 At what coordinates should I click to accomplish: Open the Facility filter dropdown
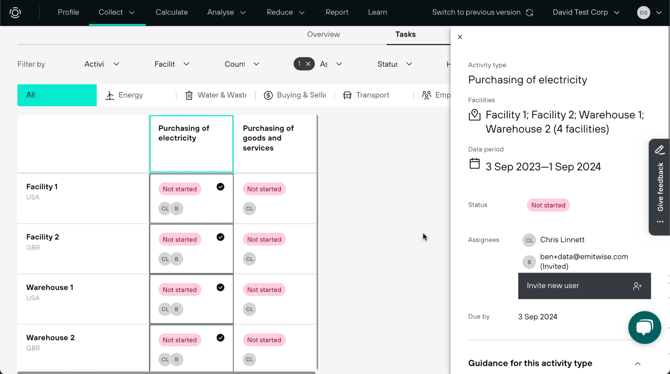[x=172, y=64]
